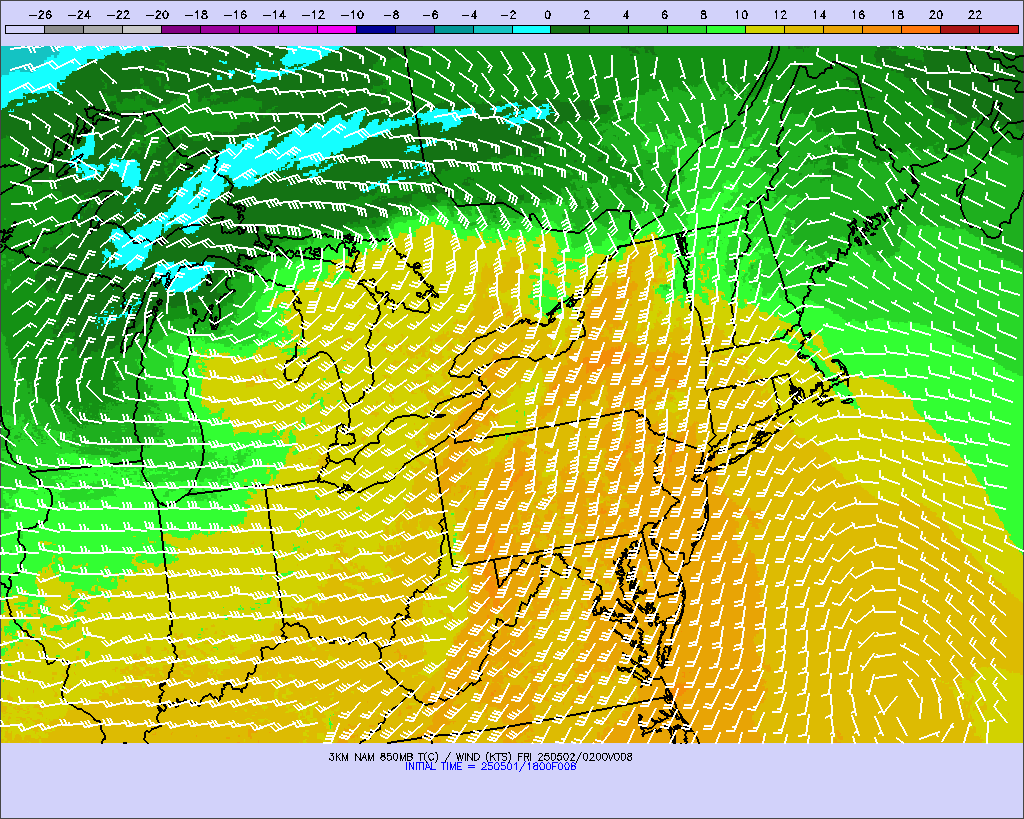Click the -8 scale label
This screenshot has height=819, width=1024.
(x=391, y=14)
